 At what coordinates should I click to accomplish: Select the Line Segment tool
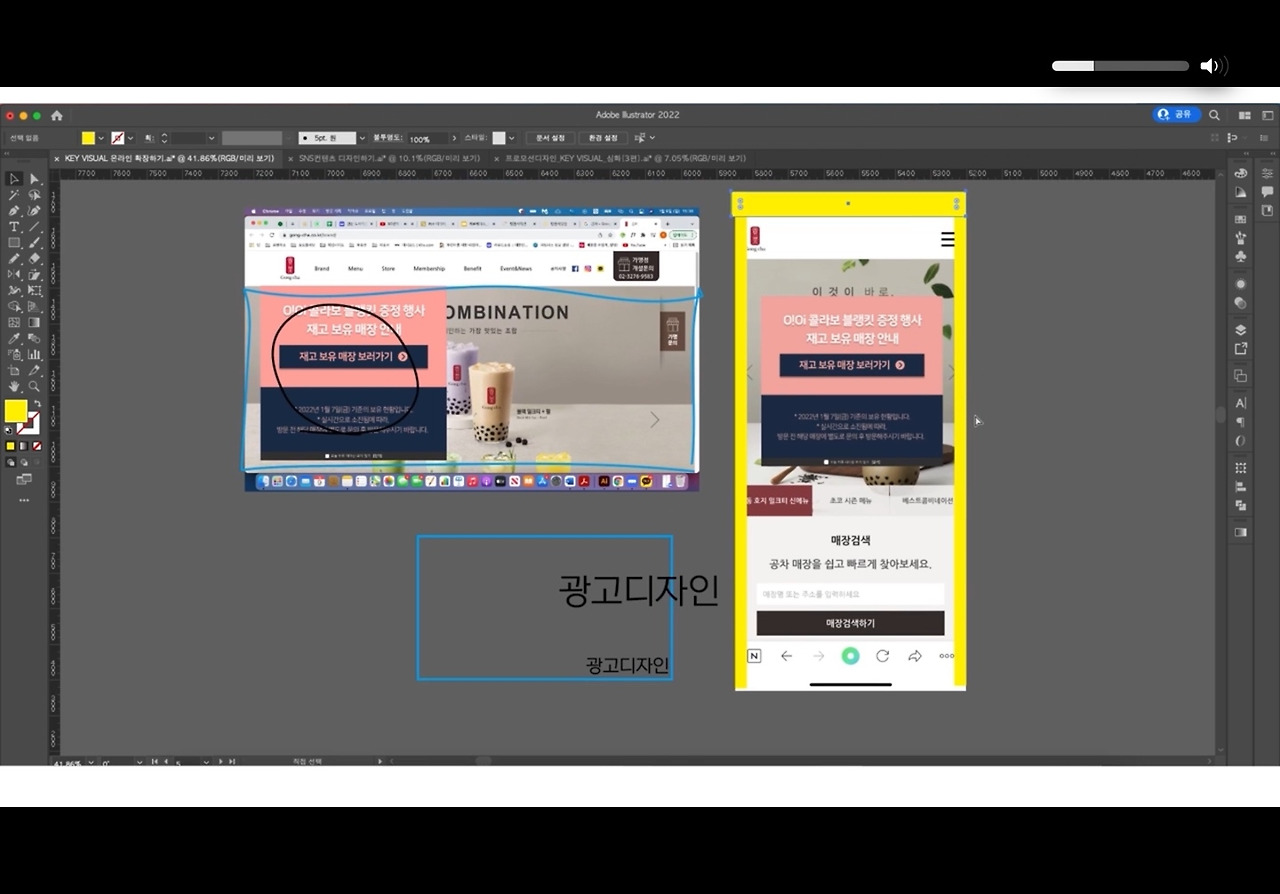34,227
